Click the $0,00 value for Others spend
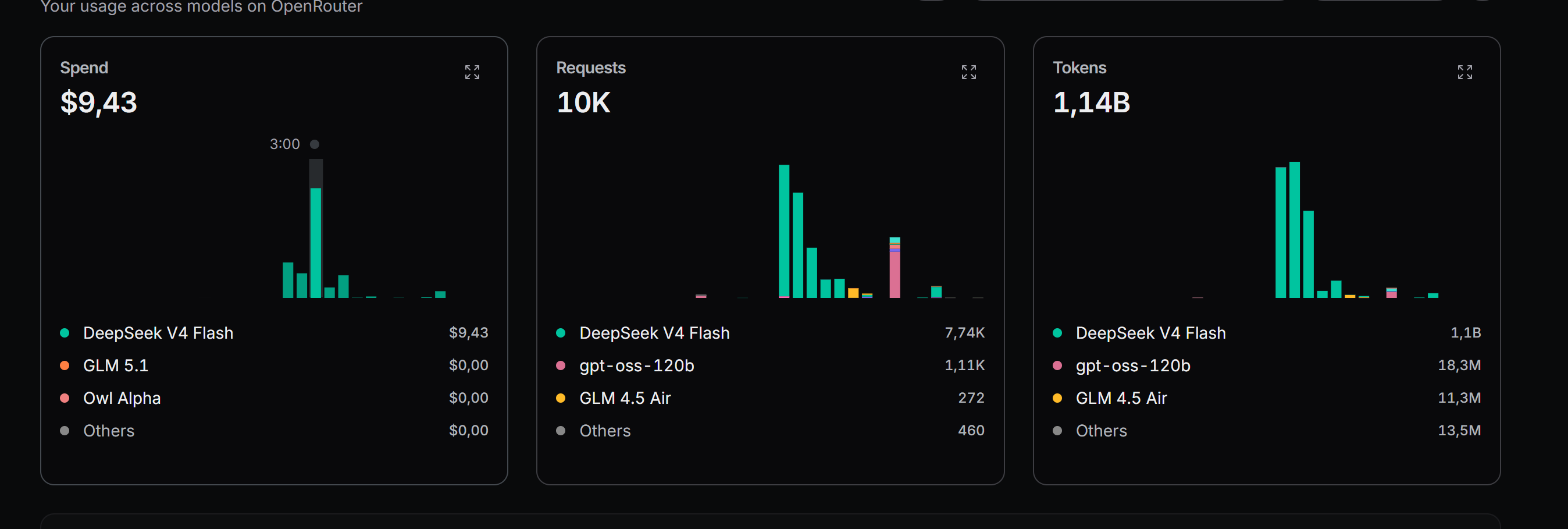 469,431
